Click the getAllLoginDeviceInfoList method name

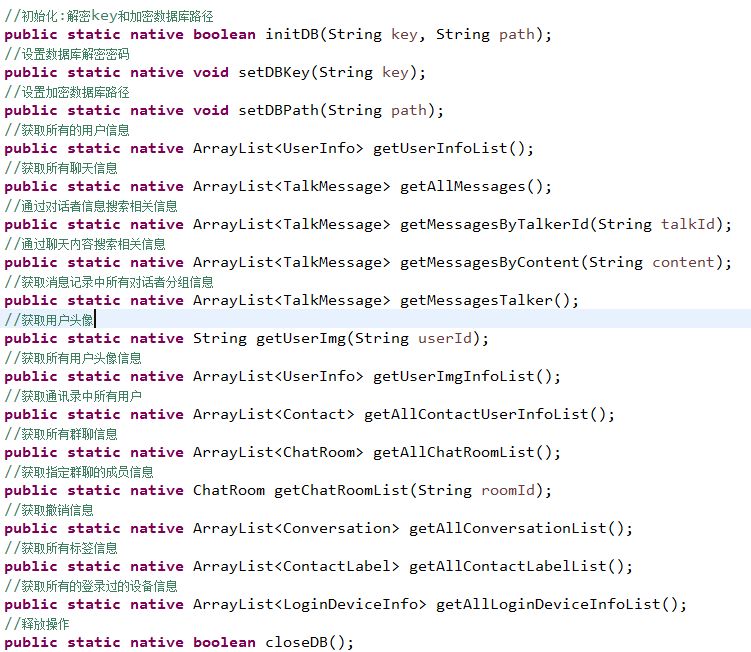tap(548, 605)
